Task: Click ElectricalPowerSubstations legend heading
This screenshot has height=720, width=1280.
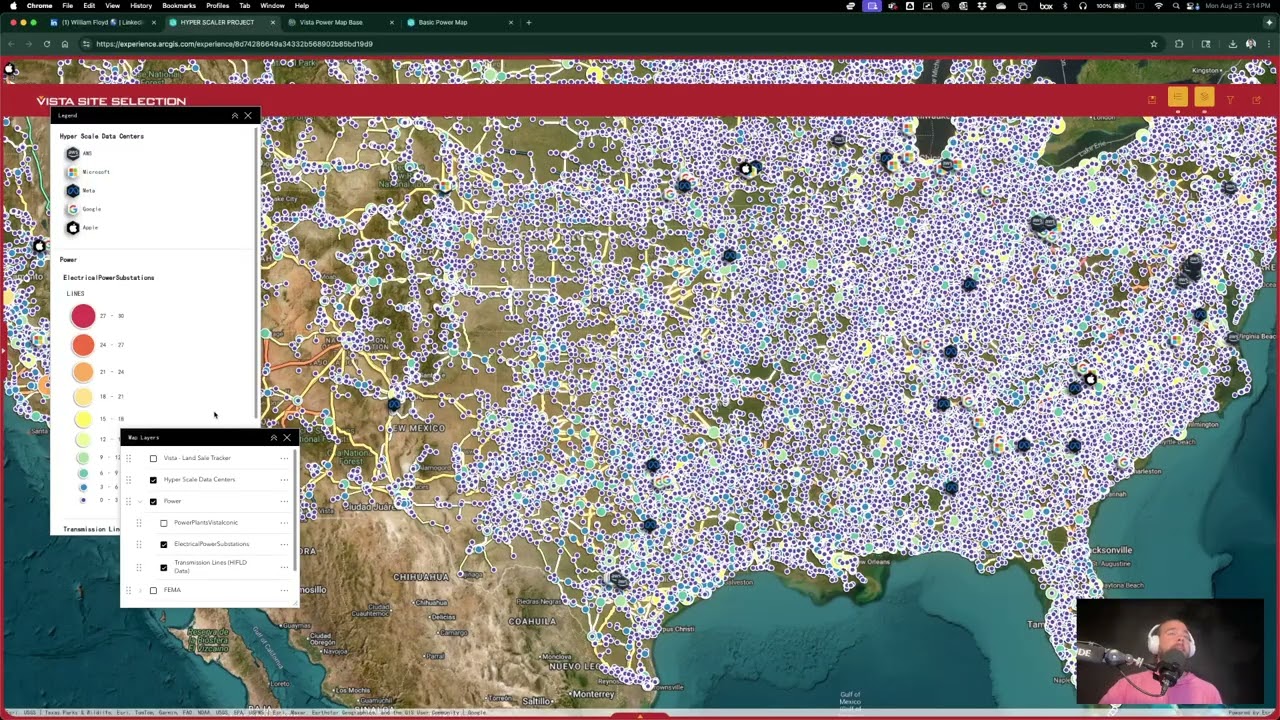Action: click(x=108, y=278)
